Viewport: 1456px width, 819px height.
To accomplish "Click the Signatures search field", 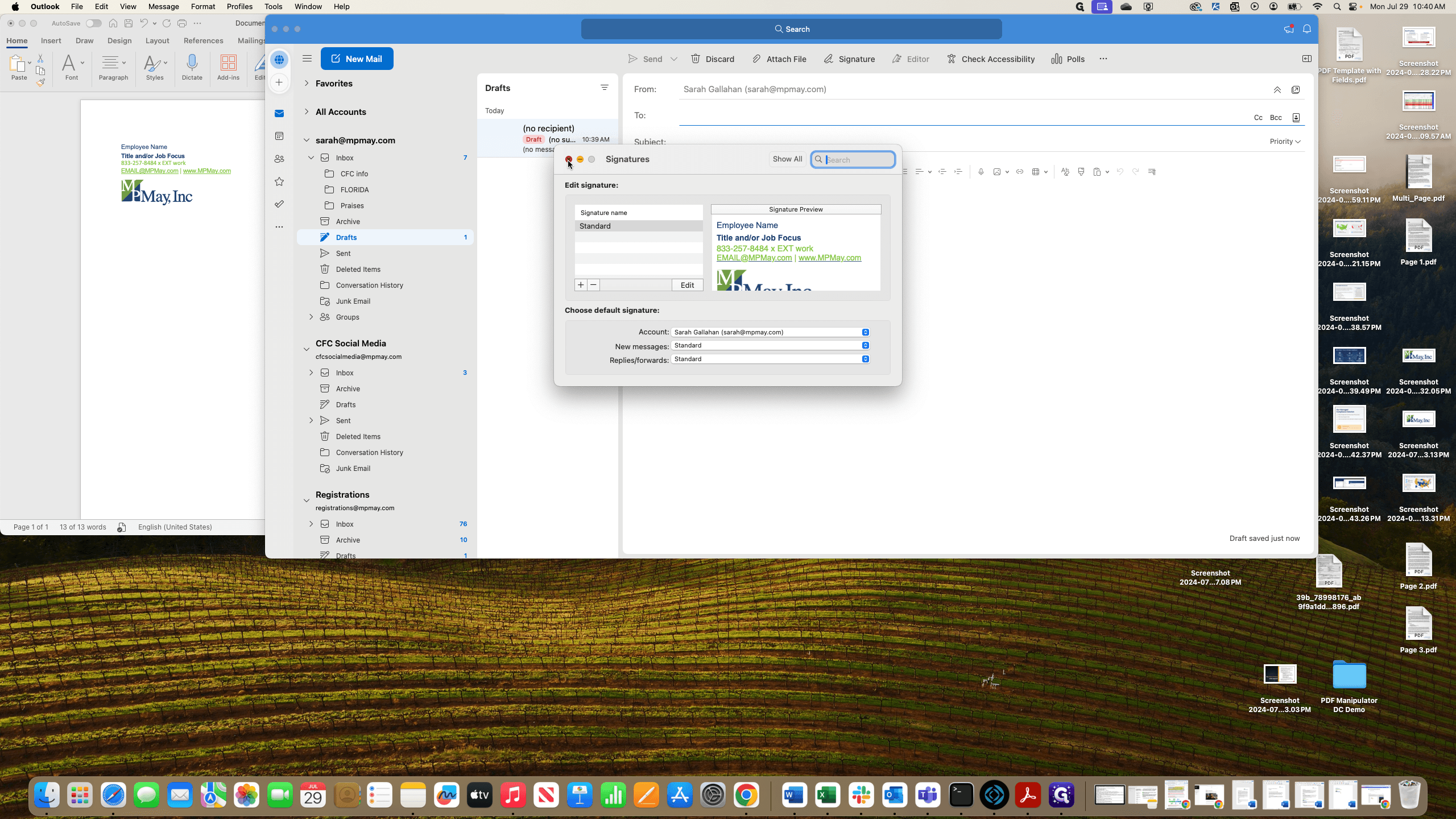I will click(x=853, y=160).
